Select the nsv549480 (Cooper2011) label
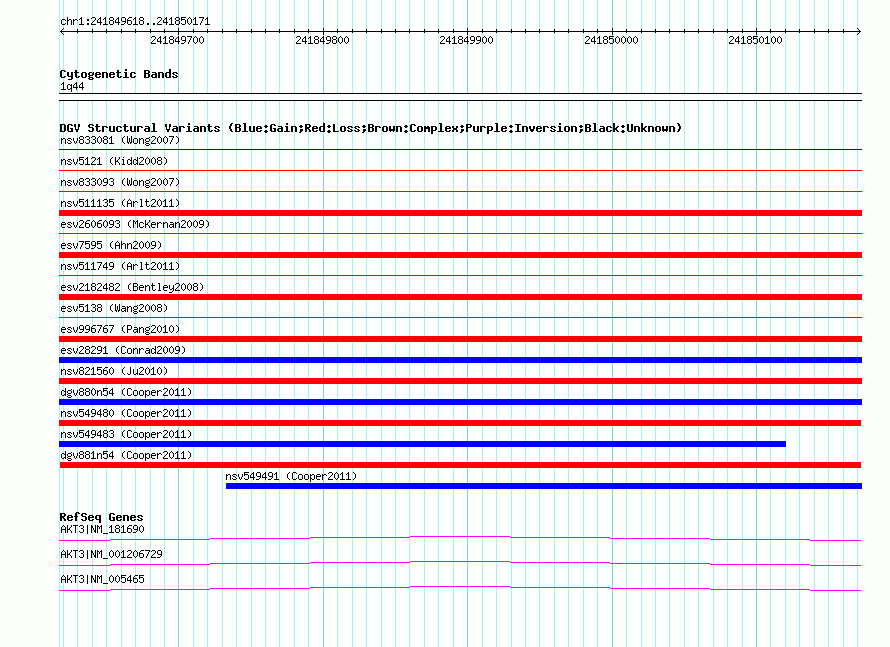This screenshot has width=890, height=647. pyautogui.click(x=126, y=413)
